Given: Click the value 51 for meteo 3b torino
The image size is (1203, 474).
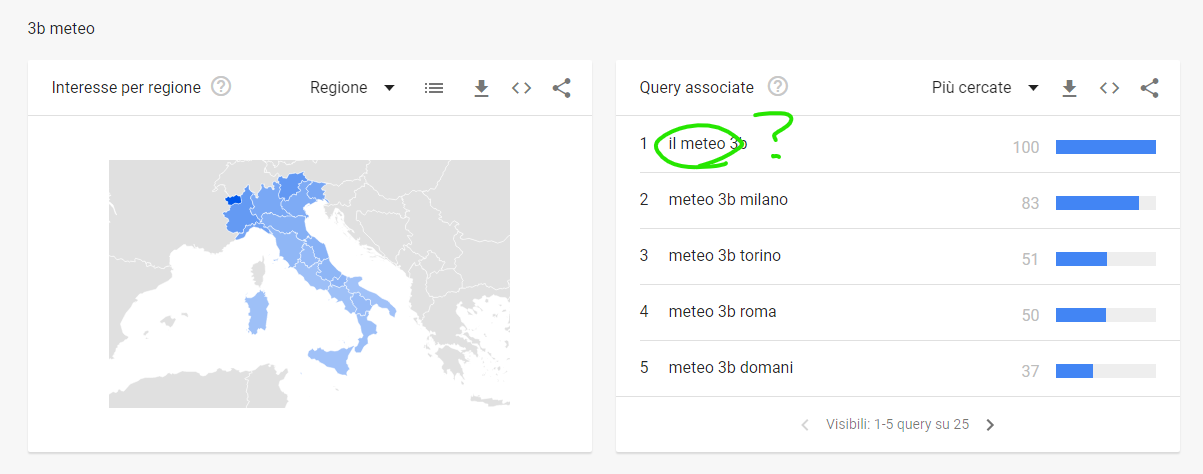Looking at the screenshot, I should pos(1030,259).
